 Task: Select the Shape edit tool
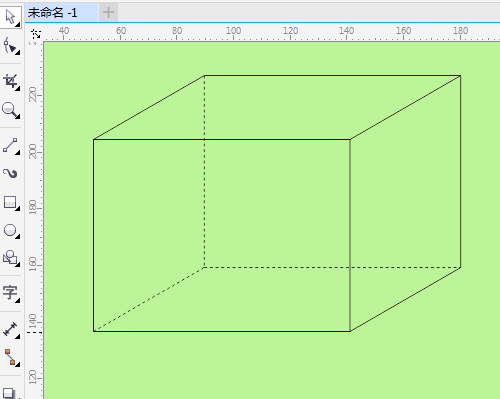10,46
